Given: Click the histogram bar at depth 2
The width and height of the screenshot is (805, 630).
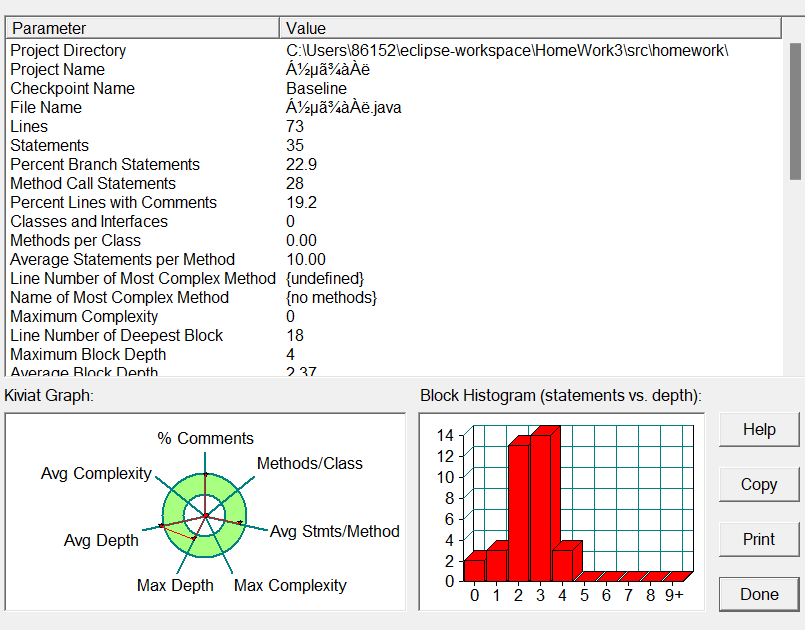Looking at the screenshot, I should tap(519, 512).
